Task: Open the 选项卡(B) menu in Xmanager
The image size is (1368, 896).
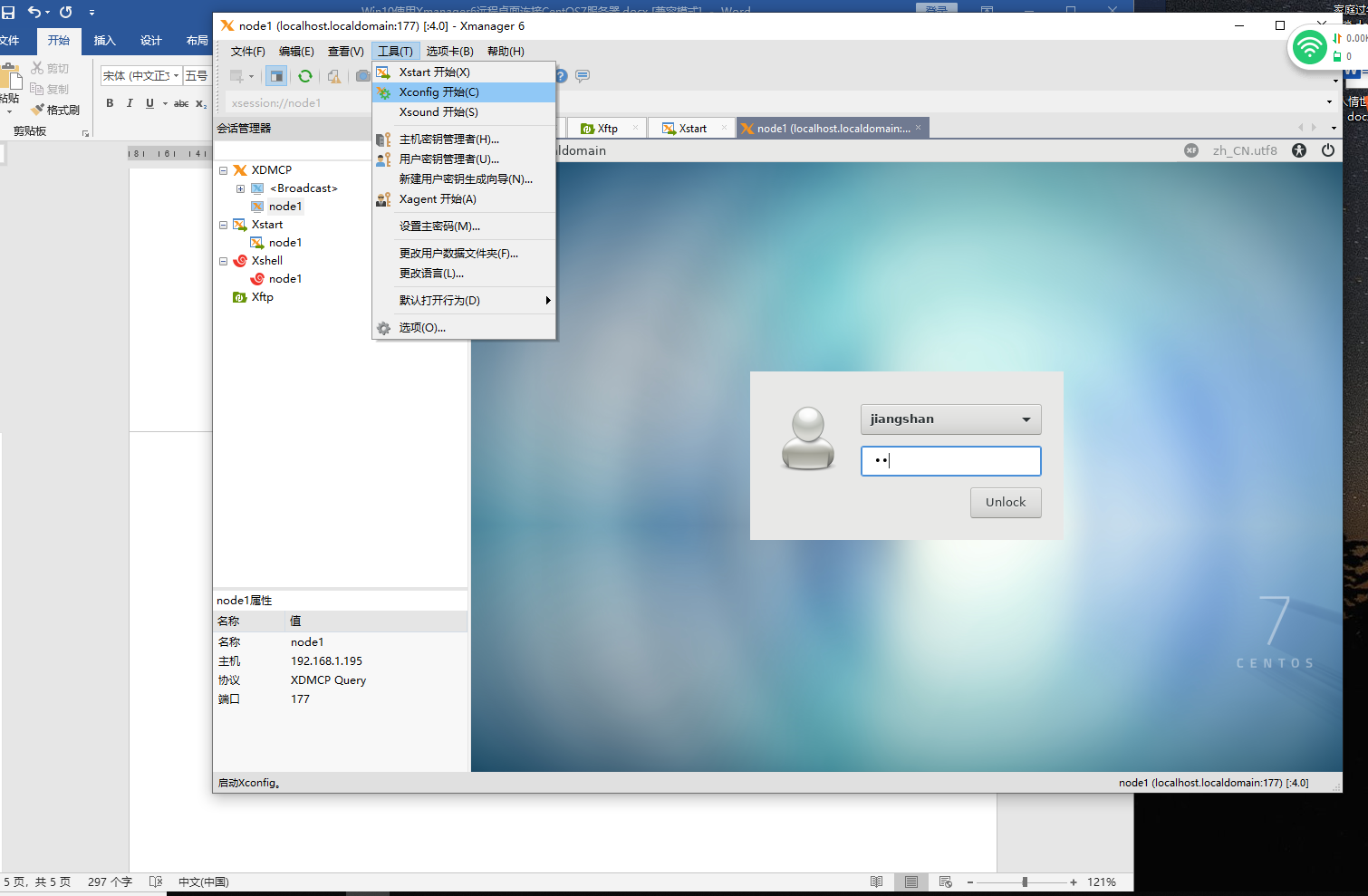Action: 449,52
